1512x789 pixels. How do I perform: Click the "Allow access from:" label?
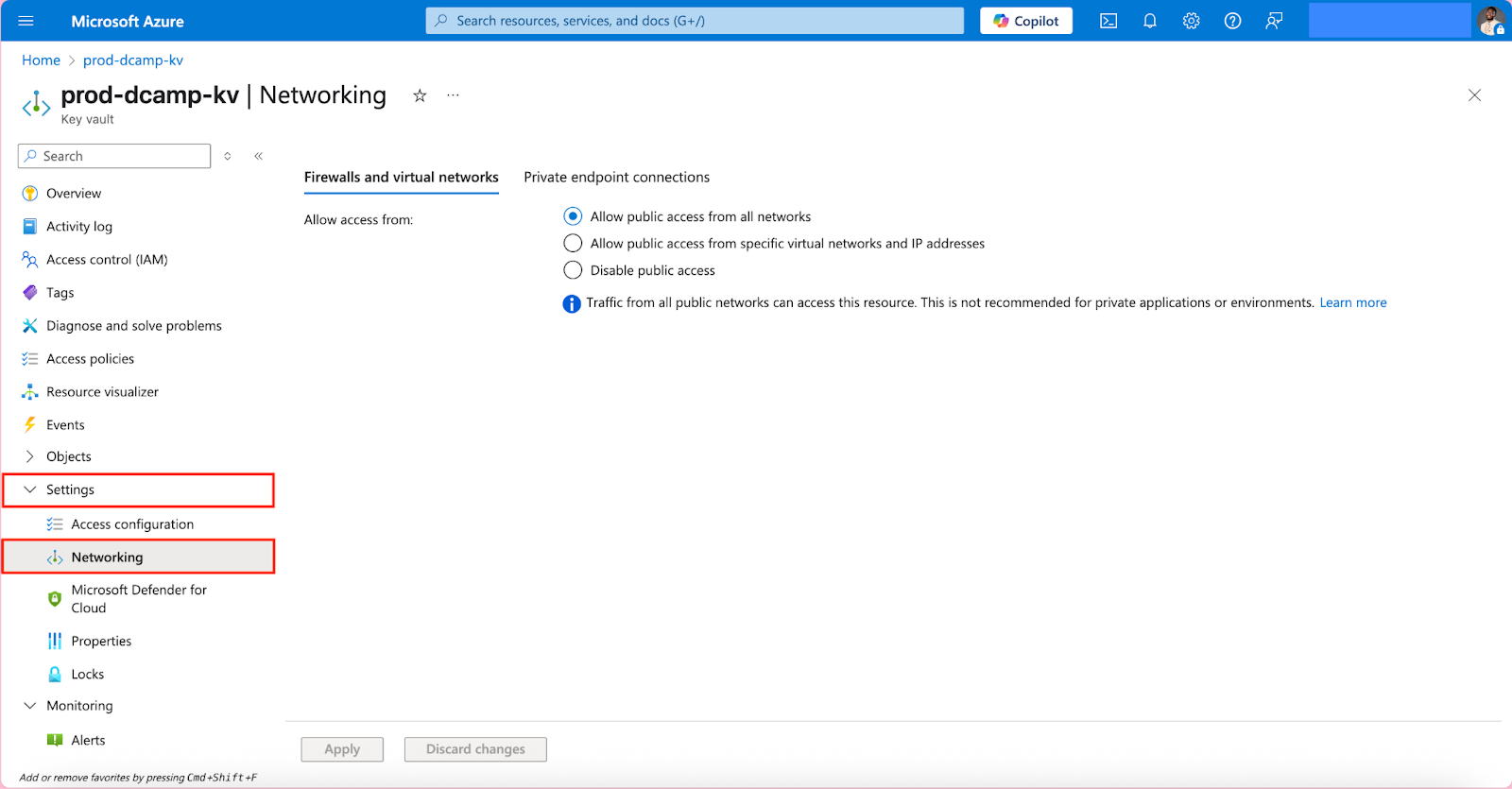pyautogui.click(x=358, y=219)
